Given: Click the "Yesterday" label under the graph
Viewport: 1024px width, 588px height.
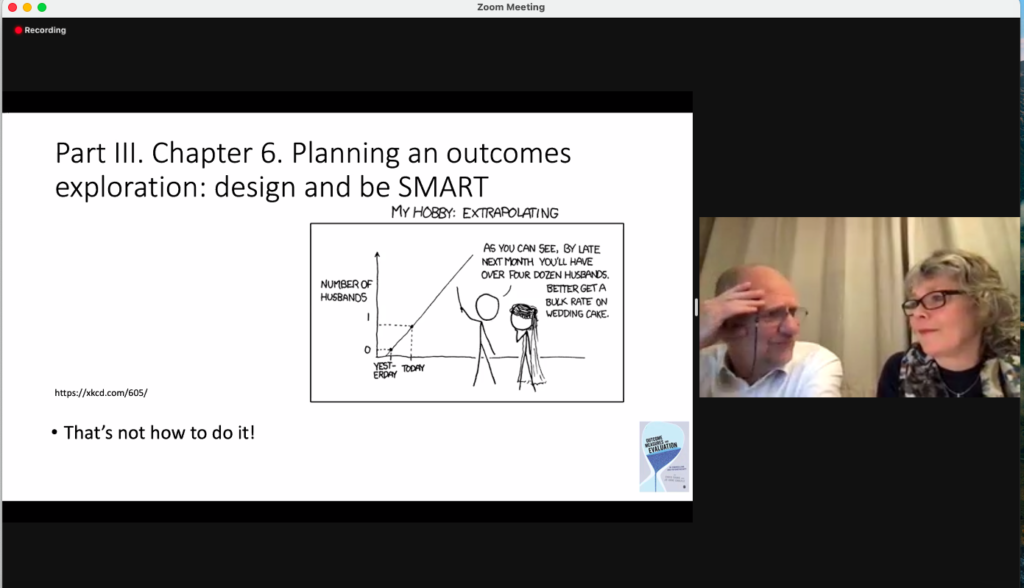Looking at the screenshot, I should coord(385,371).
